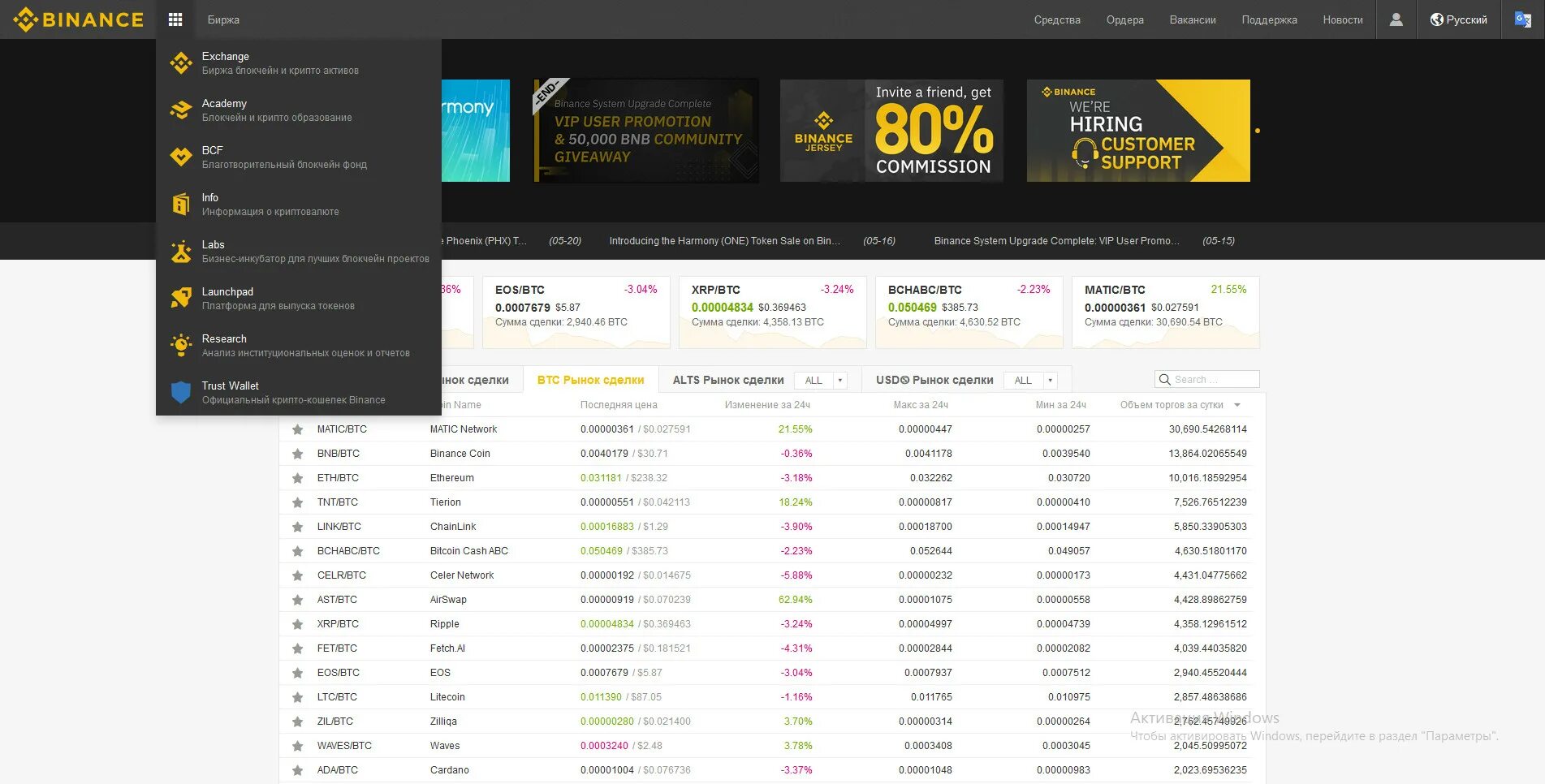Open the BCHABC/BTC ticker card

coord(969,312)
